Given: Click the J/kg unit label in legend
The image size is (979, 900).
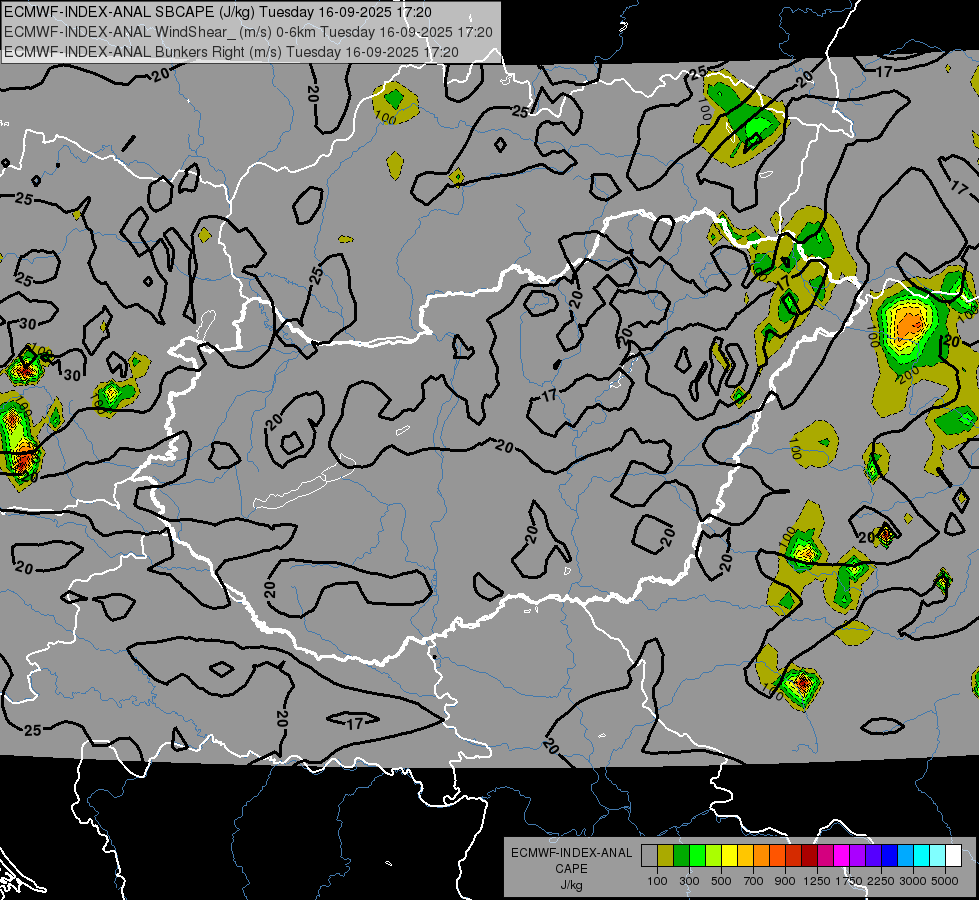Looking at the screenshot, I should click(x=571, y=885).
